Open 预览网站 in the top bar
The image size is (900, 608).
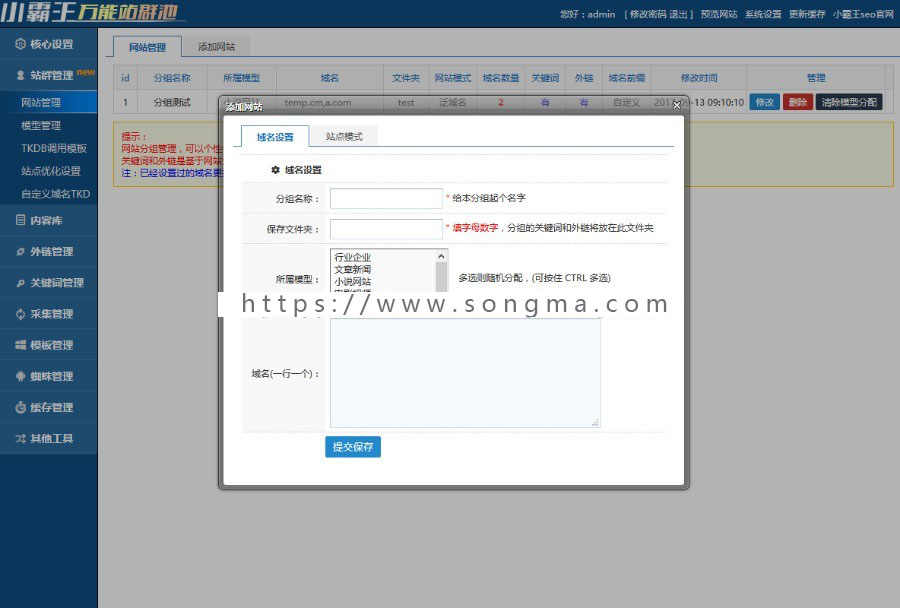[716, 14]
